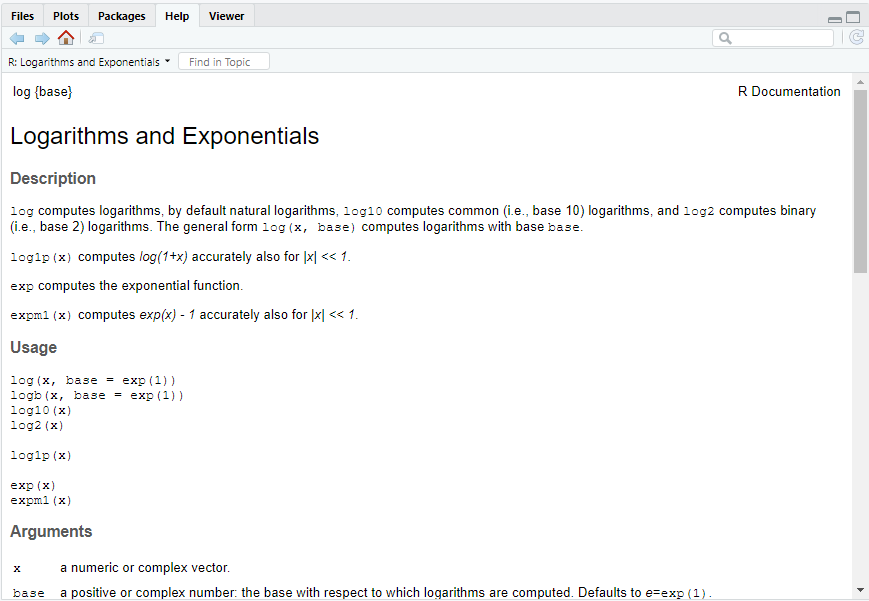Minimize the Help pane
Screen dimensions: 869x601
tap(835, 18)
